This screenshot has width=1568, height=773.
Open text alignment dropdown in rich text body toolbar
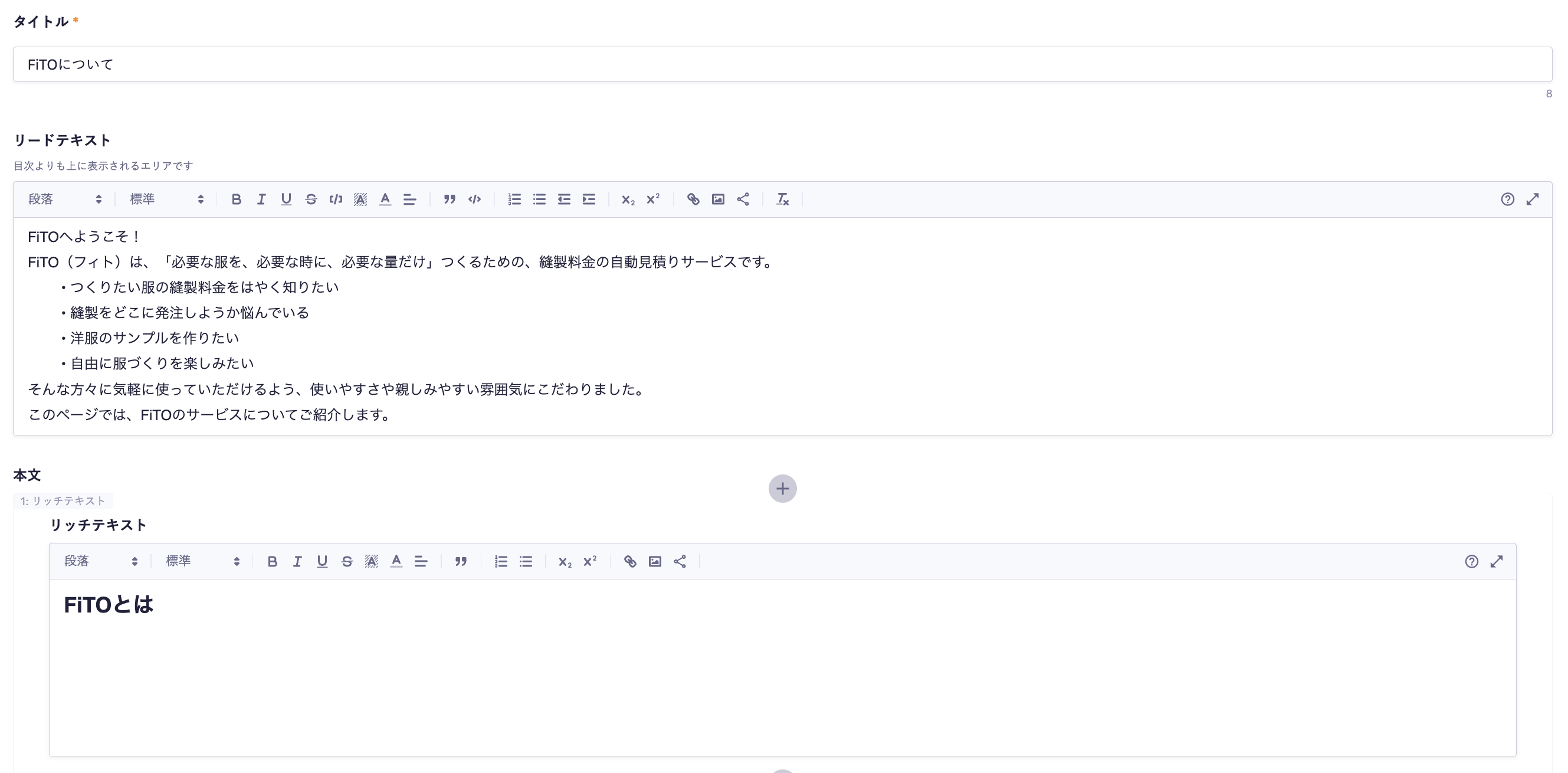point(421,561)
